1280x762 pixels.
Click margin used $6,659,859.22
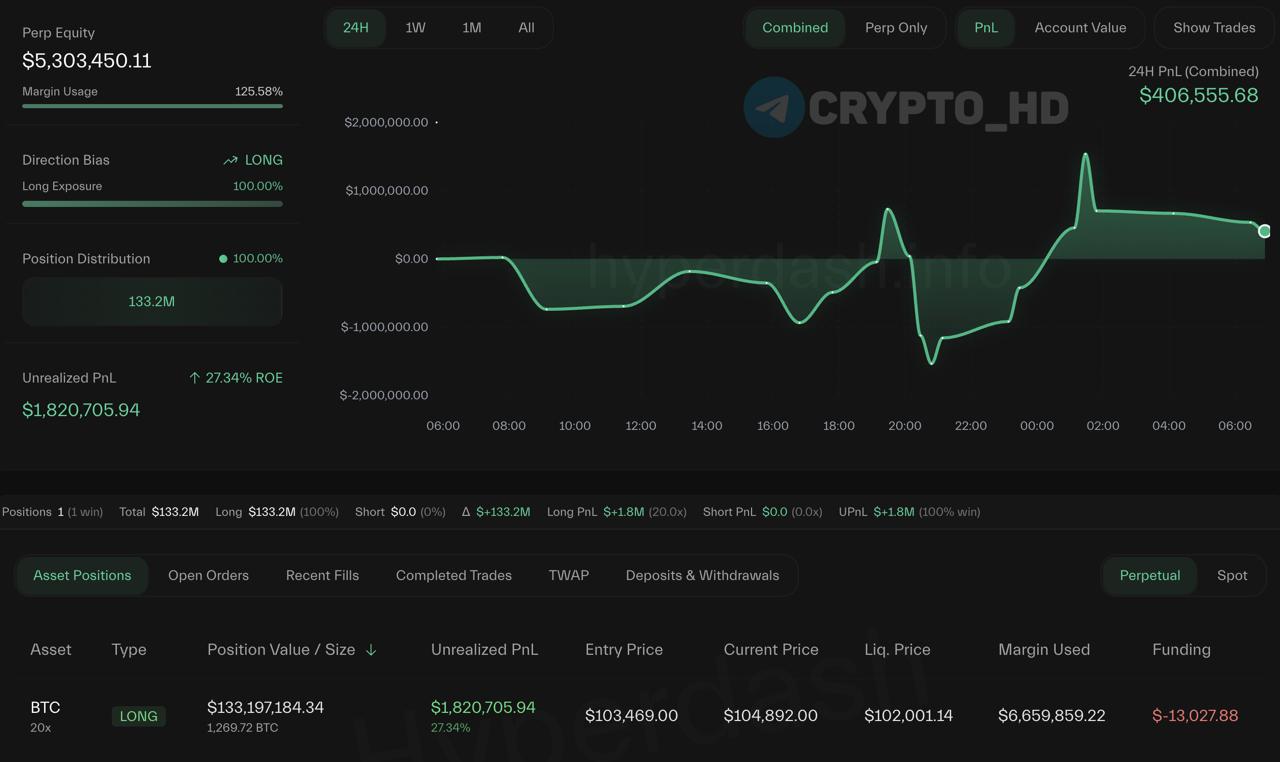1051,716
